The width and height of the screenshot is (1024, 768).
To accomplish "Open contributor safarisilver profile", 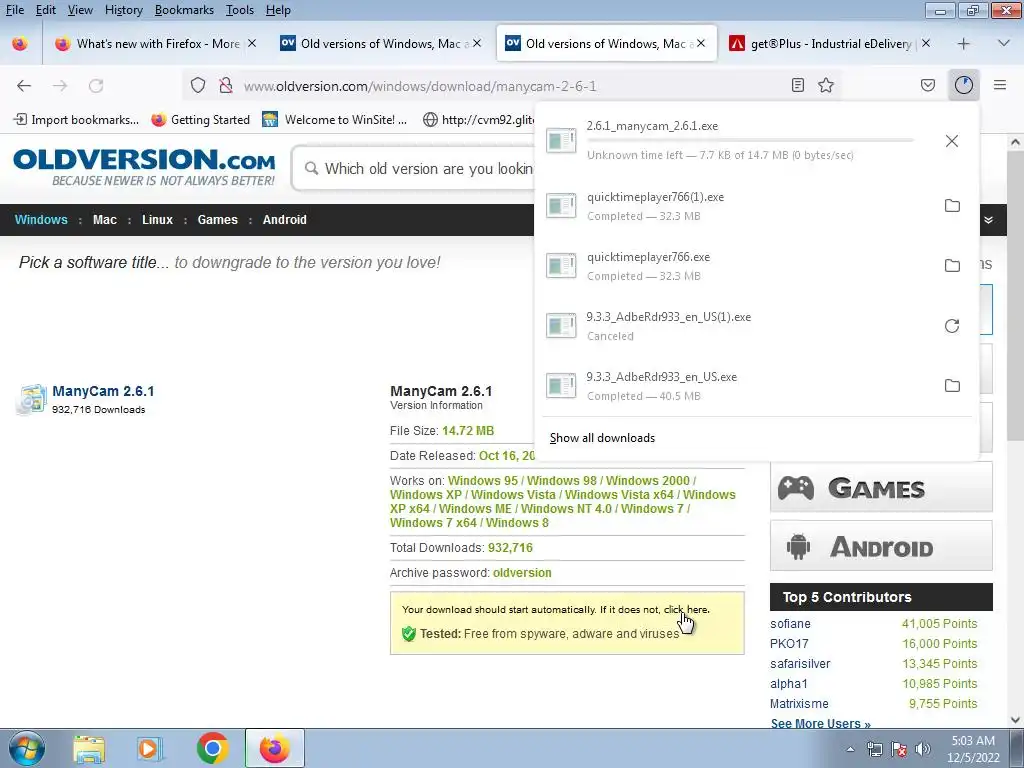I will (800, 664).
